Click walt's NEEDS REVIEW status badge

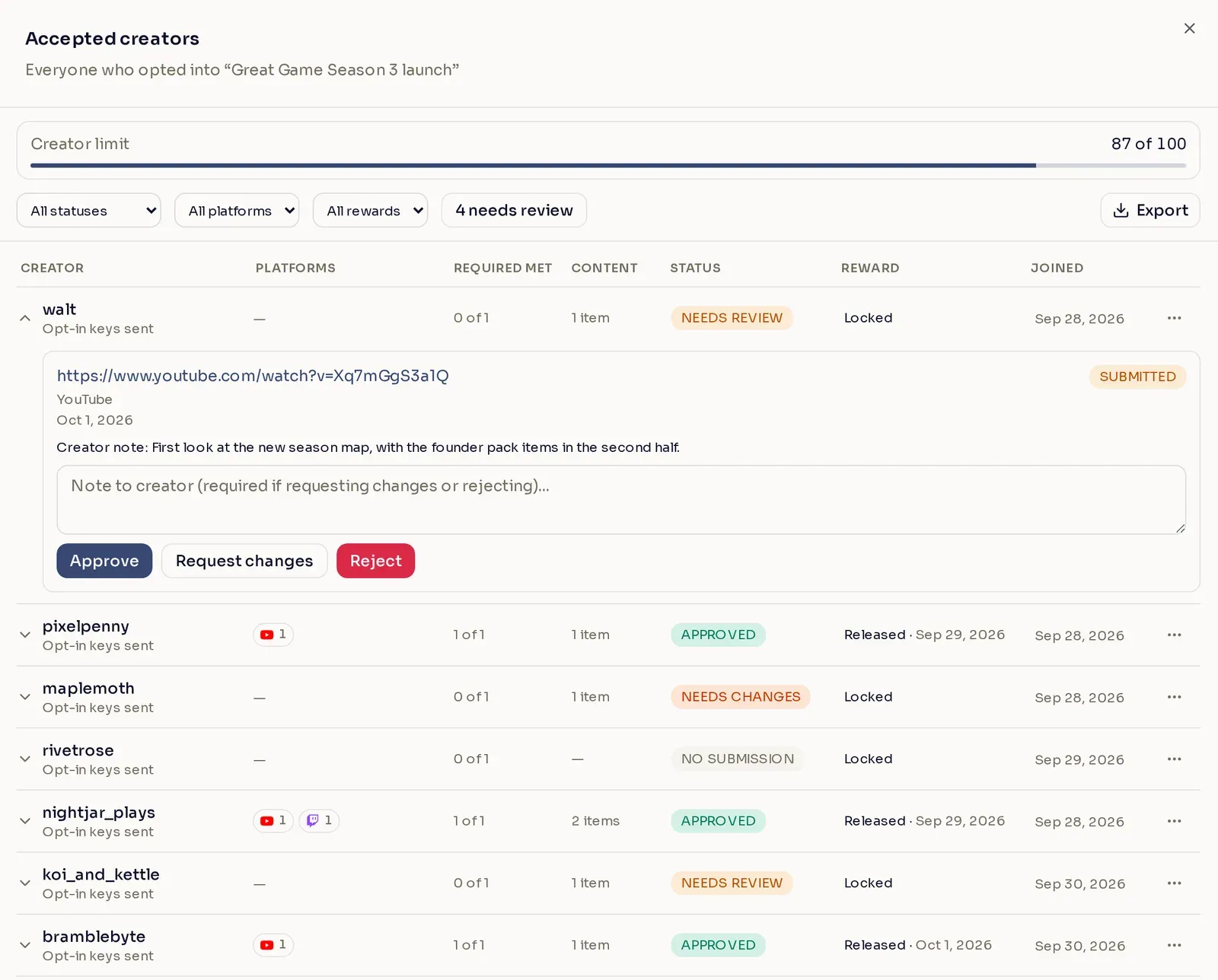click(732, 318)
